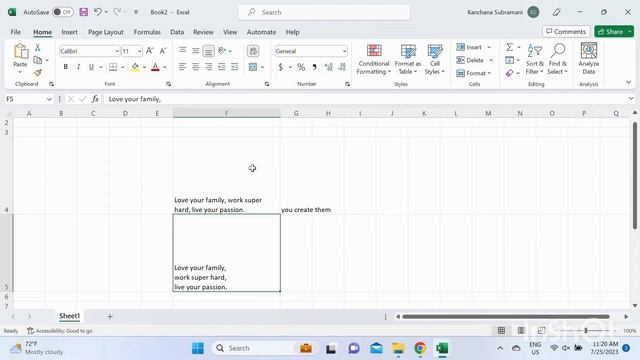Toggle the AutoSave switch
This screenshot has height=360, width=640.
62,12
